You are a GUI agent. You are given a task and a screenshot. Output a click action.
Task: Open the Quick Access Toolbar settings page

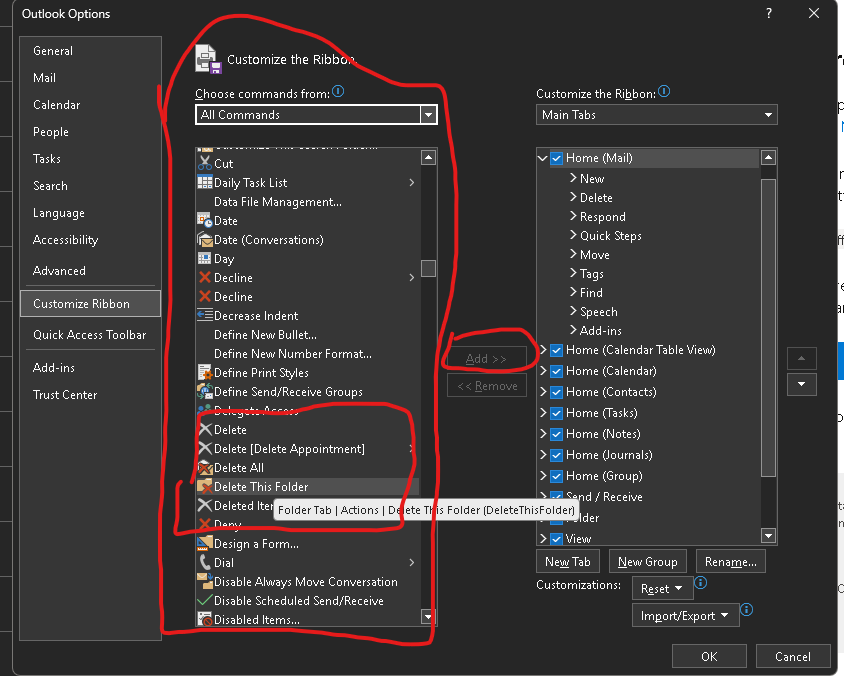(89, 335)
